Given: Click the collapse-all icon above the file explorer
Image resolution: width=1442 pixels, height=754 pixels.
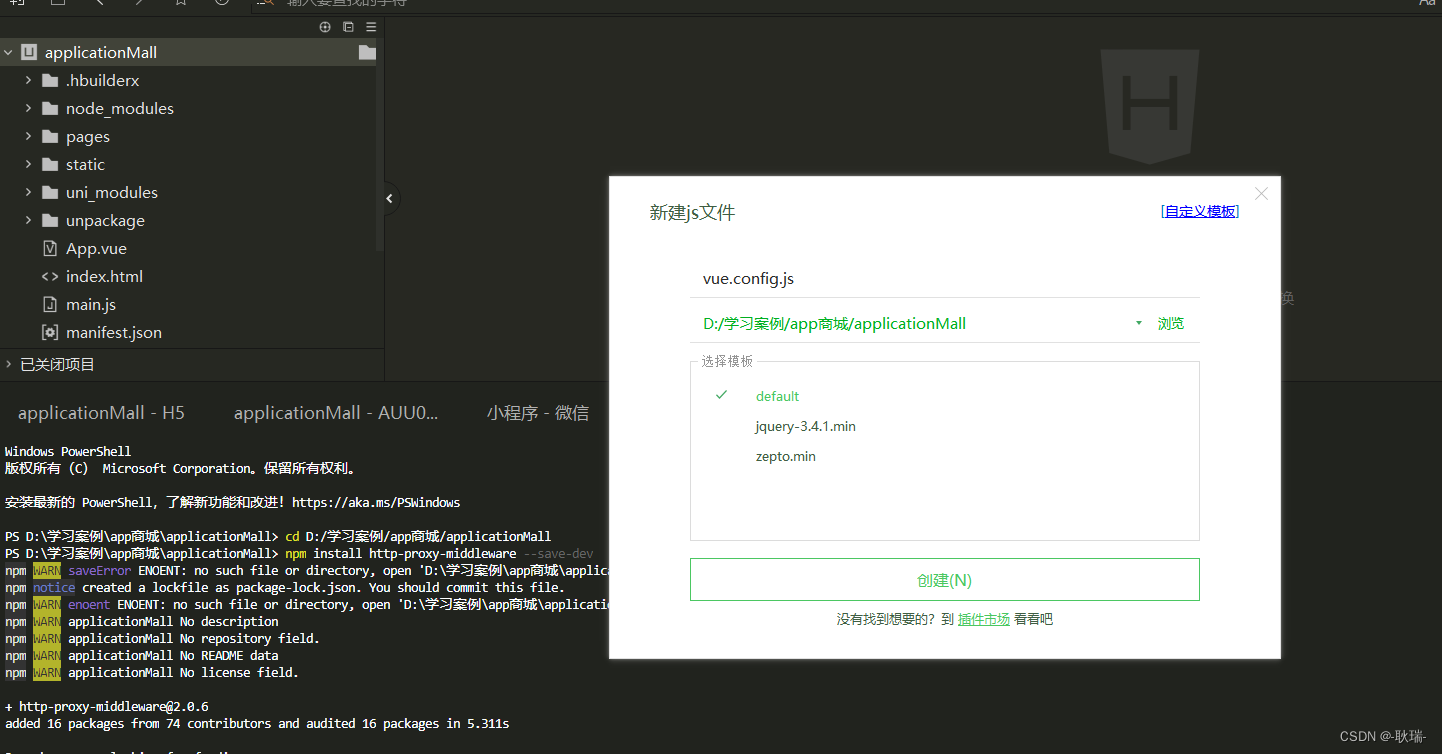Looking at the screenshot, I should (347, 27).
